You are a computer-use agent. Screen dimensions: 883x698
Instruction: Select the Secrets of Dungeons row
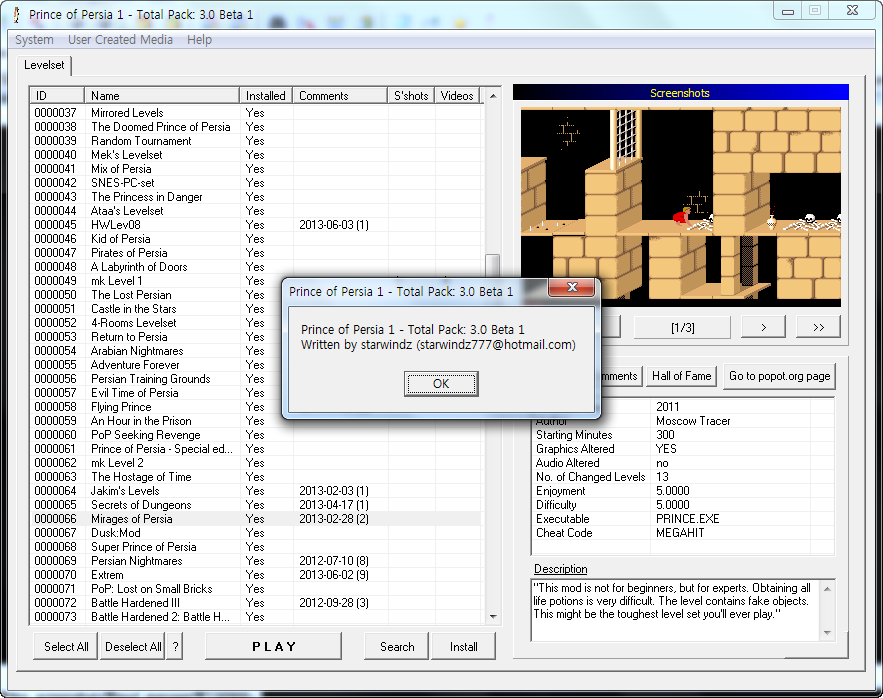(256, 505)
